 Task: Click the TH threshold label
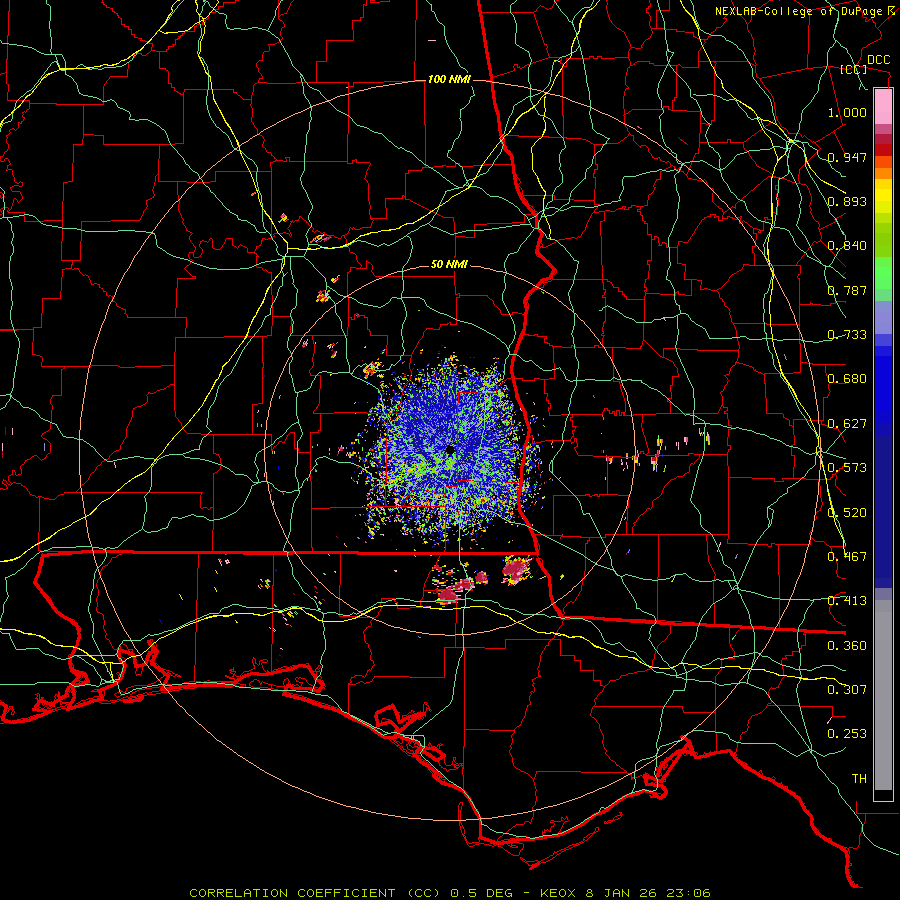coord(859,779)
